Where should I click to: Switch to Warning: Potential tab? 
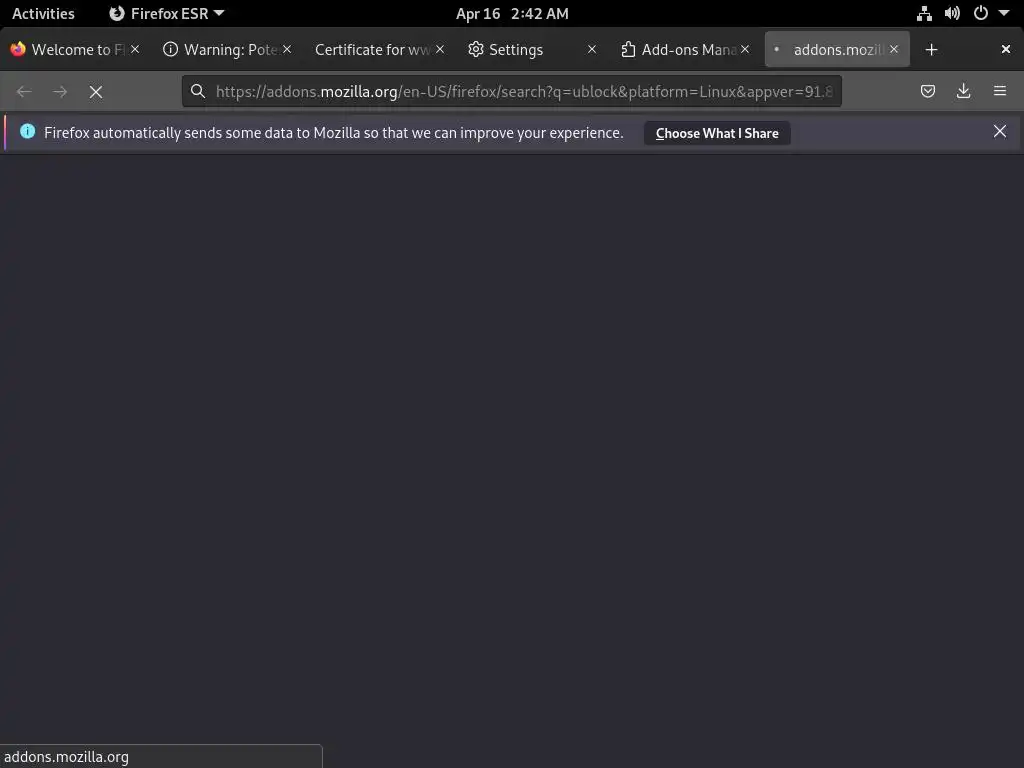point(227,50)
